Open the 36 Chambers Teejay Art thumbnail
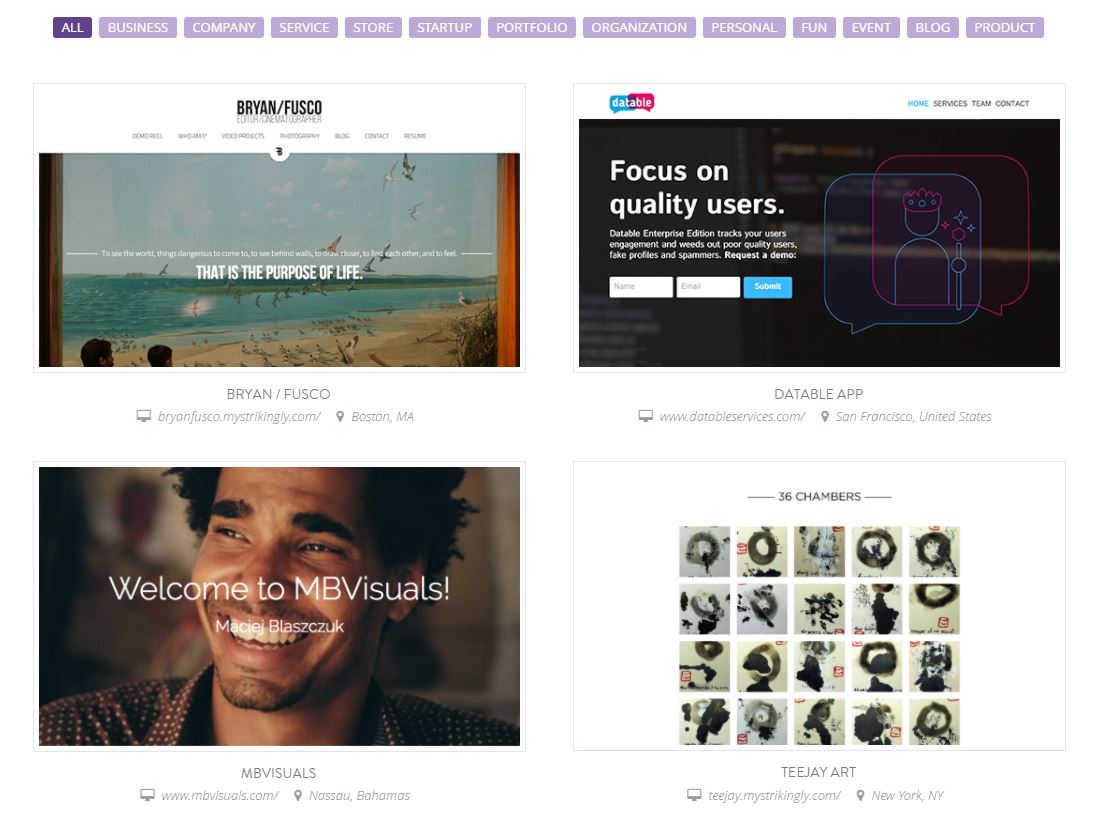Image resolution: width=1097 pixels, height=823 pixels. (819, 606)
